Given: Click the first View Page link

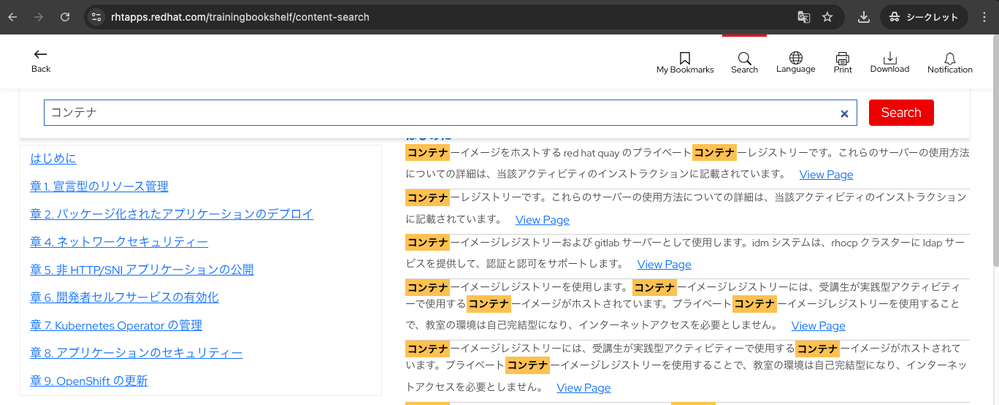Looking at the screenshot, I should (x=826, y=175).
